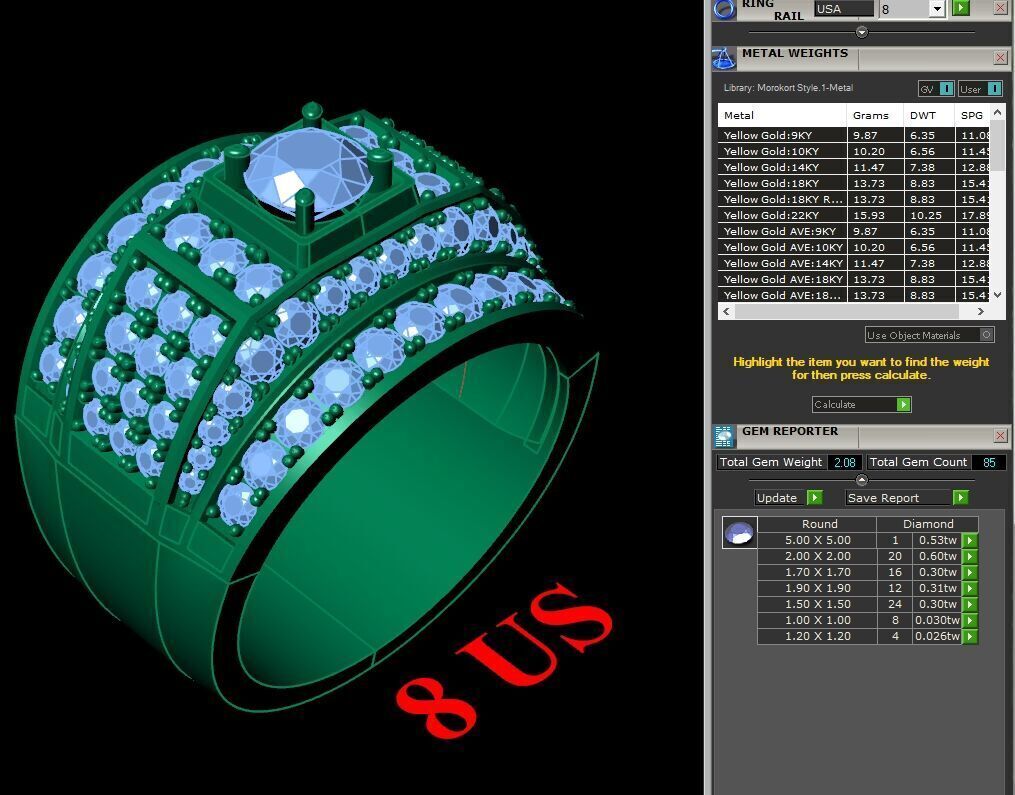
Task: Click green arrow beside Save Report
Action: coord(961,497)
